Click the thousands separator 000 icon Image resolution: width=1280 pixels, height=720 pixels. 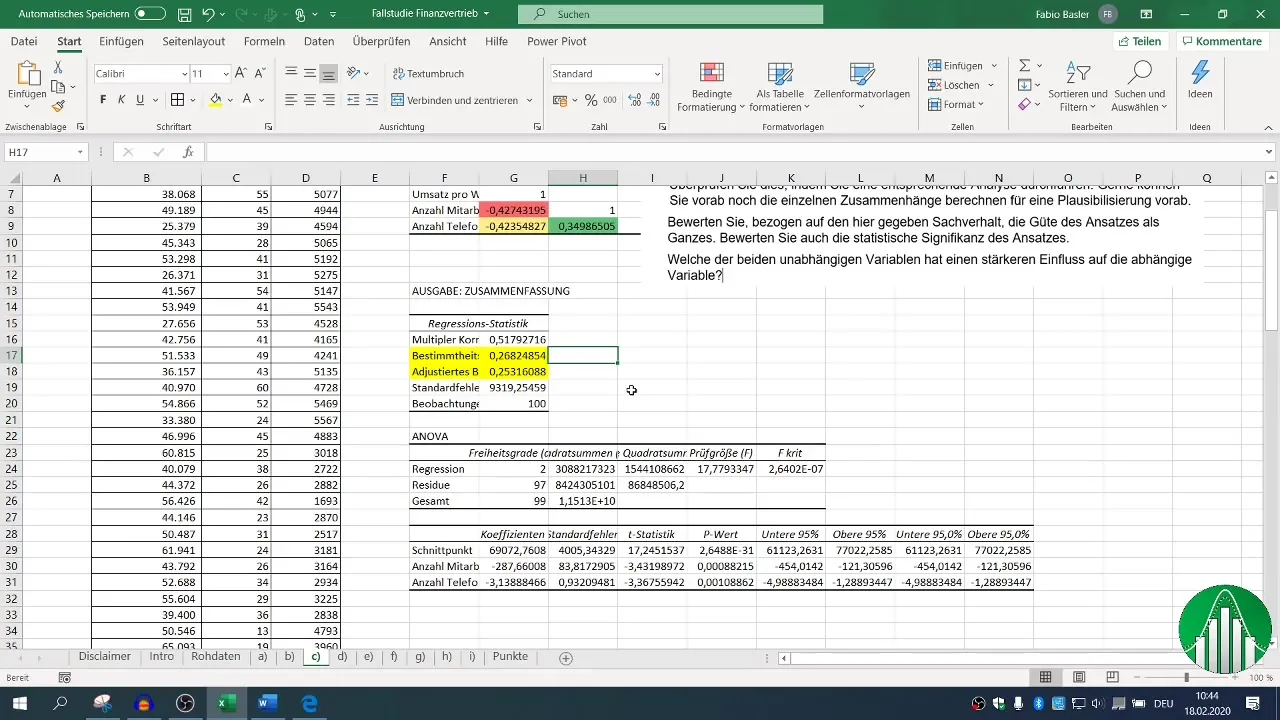[x=610, y=100]
